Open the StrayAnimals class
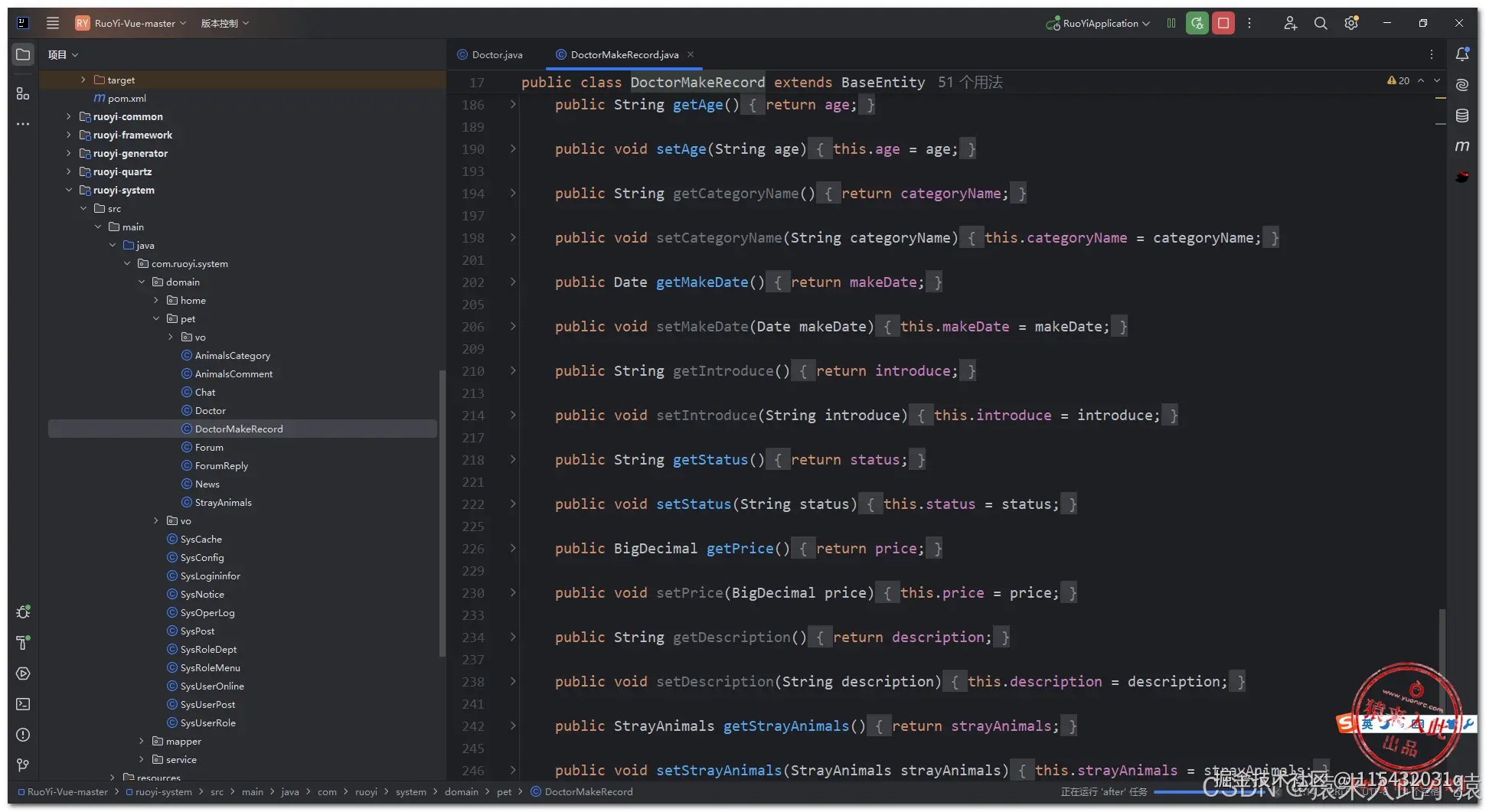The image size is (1486, 812). 217,502
